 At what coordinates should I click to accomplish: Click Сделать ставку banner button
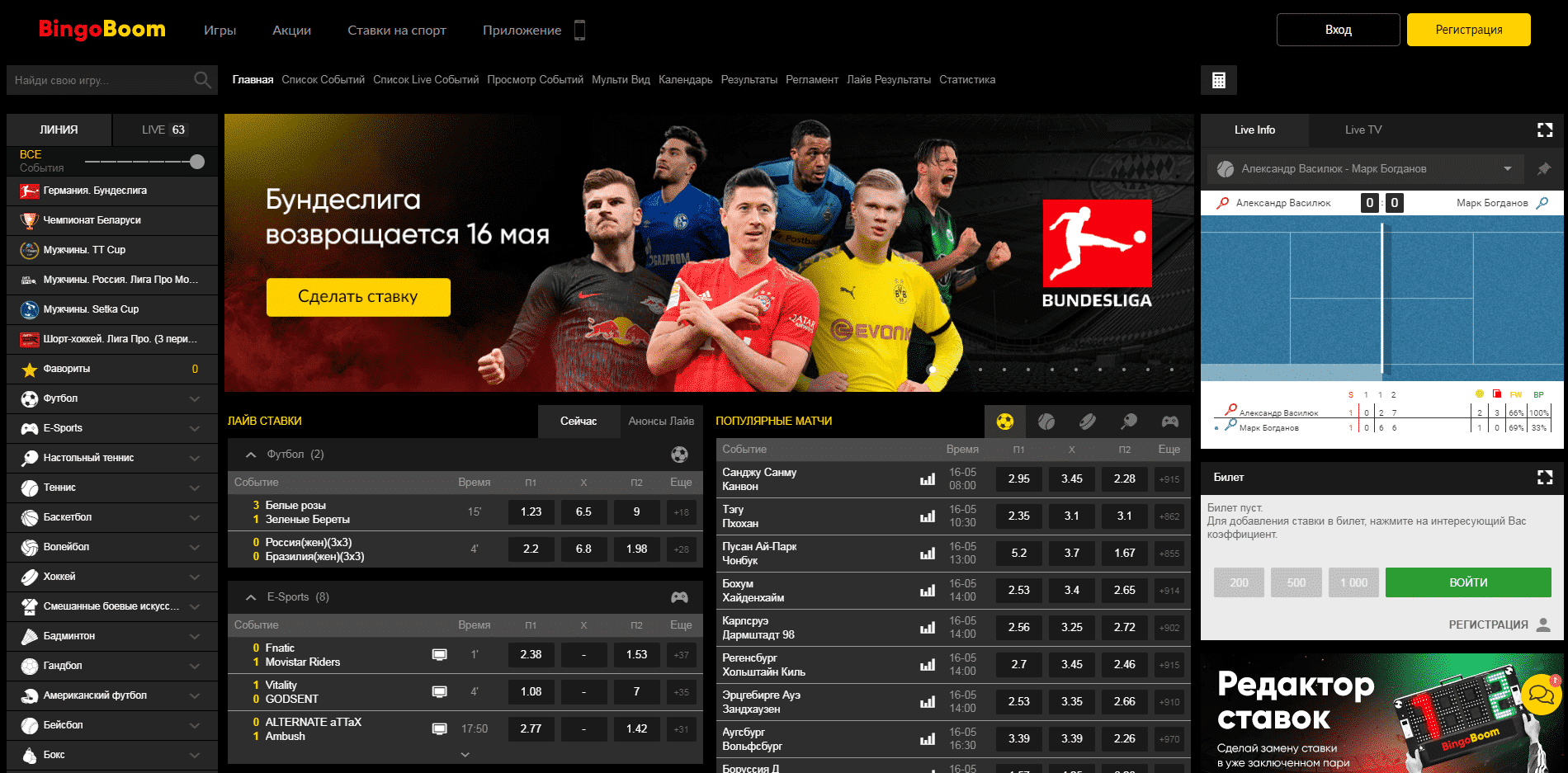click(358, 297)
